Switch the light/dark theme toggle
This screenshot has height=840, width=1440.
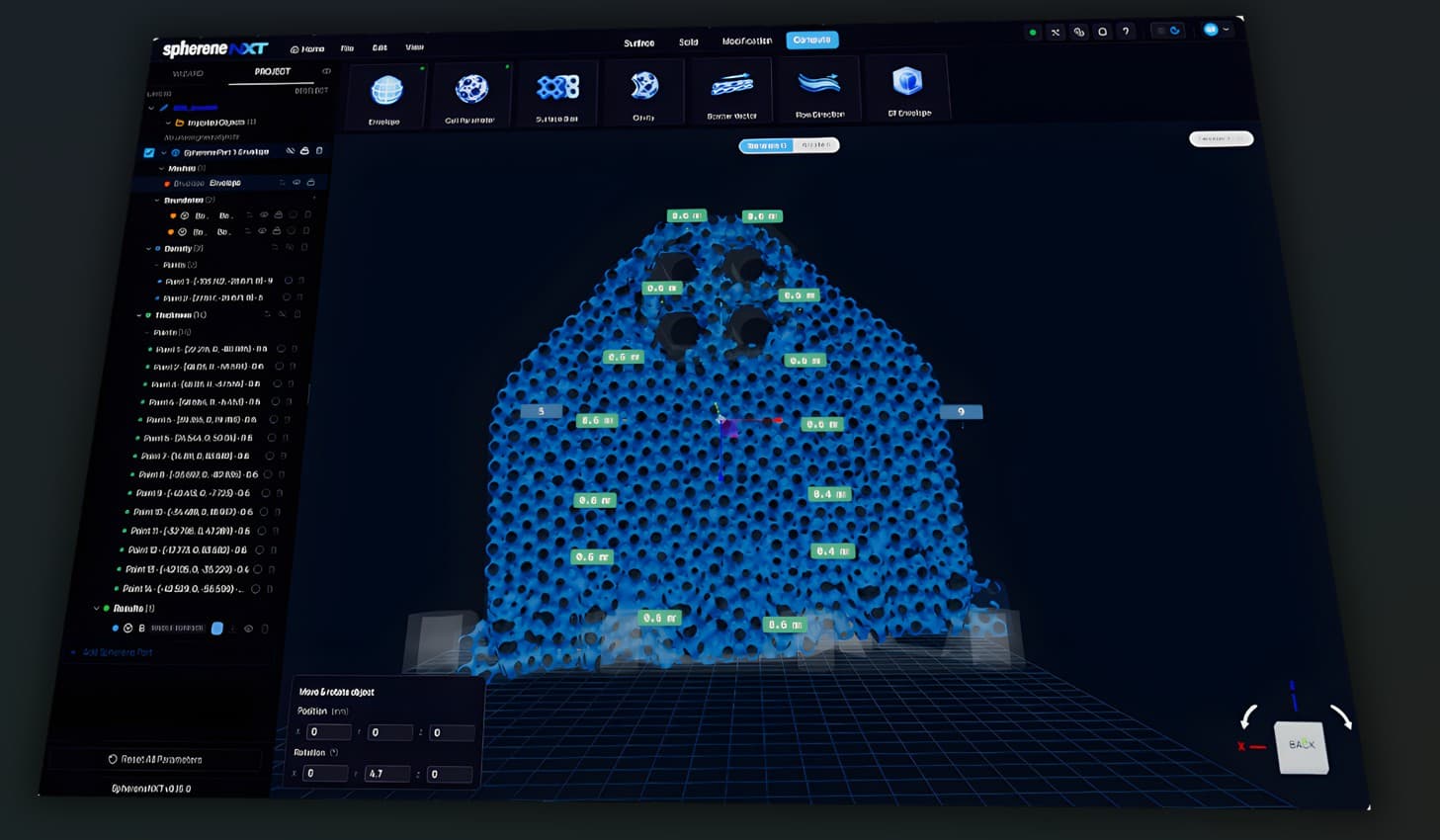coord(1168,31)
